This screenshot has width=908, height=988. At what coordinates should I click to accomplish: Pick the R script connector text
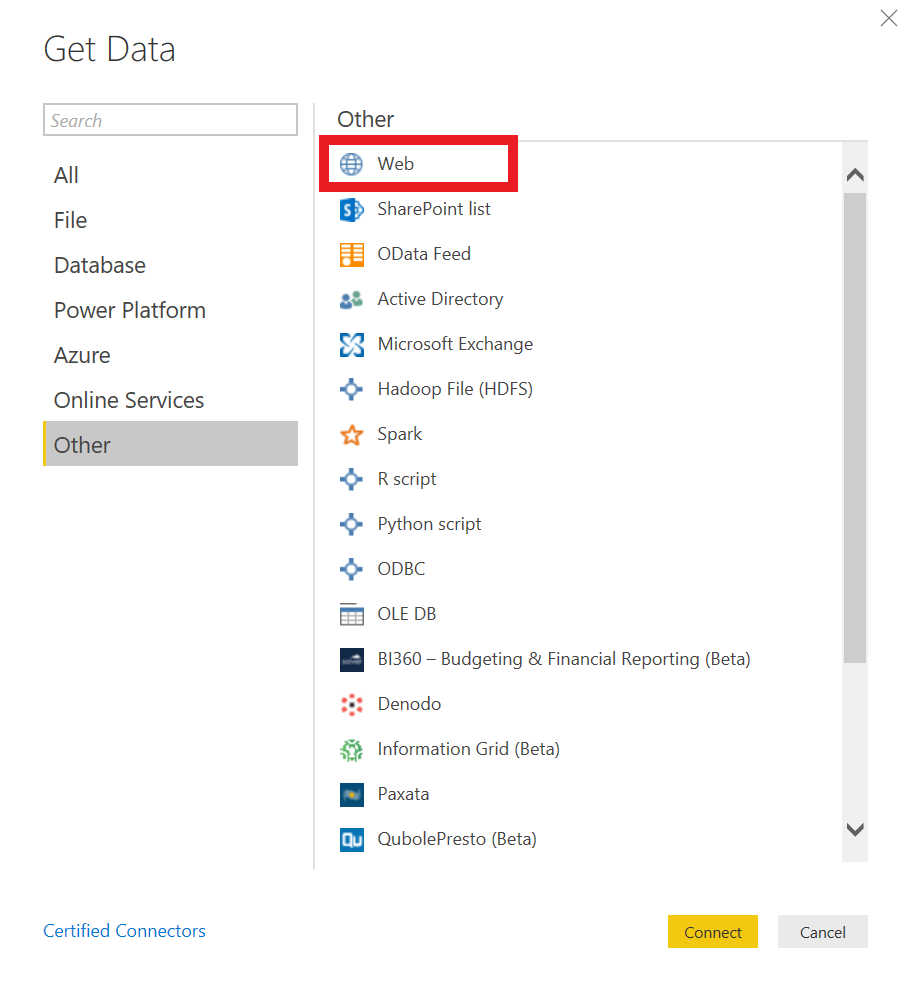pos(406,480)
